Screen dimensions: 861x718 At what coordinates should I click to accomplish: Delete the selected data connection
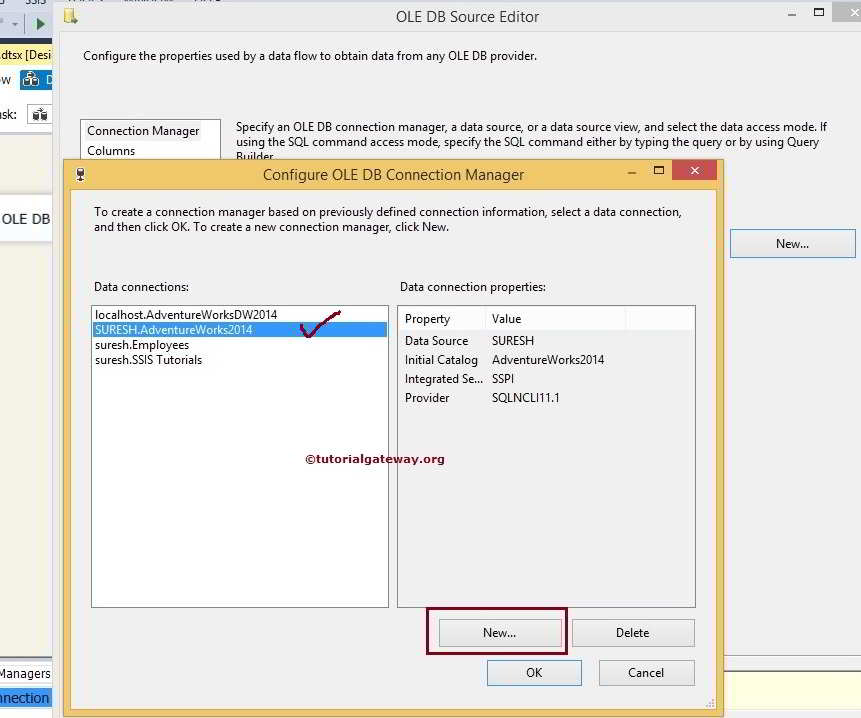click(x=632, y=632)
